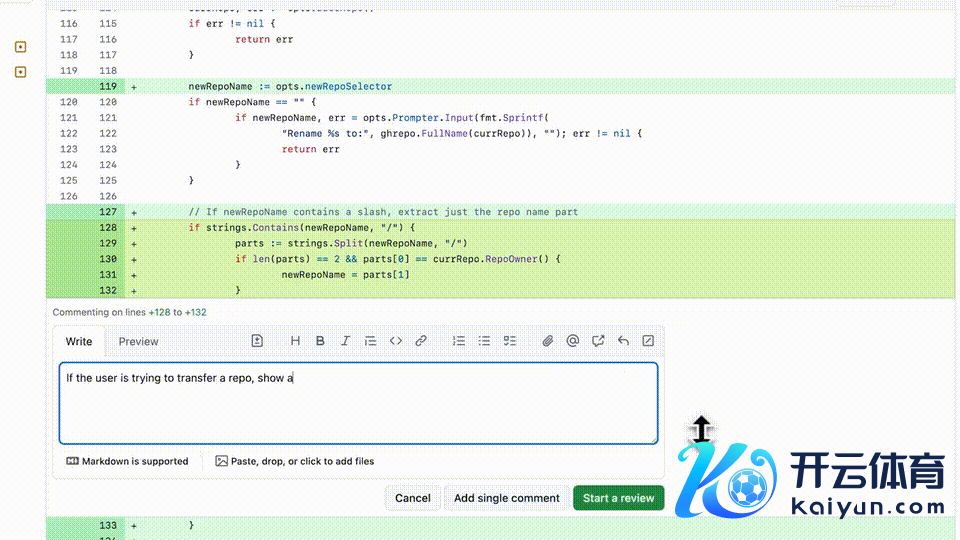960x540 pixels.
Task: Insert a code suggestion from the toolbar
Action: click(x=257, y=341)
